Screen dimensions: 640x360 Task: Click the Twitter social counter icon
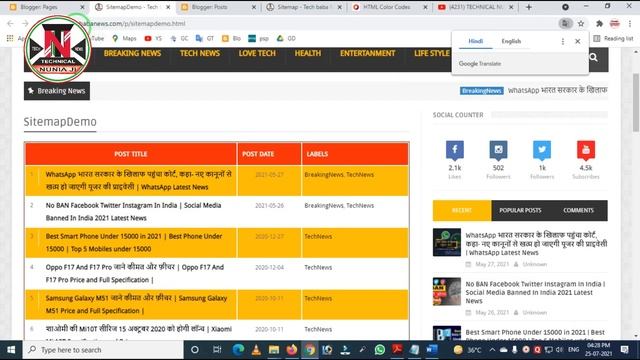[x=542, y=150]
